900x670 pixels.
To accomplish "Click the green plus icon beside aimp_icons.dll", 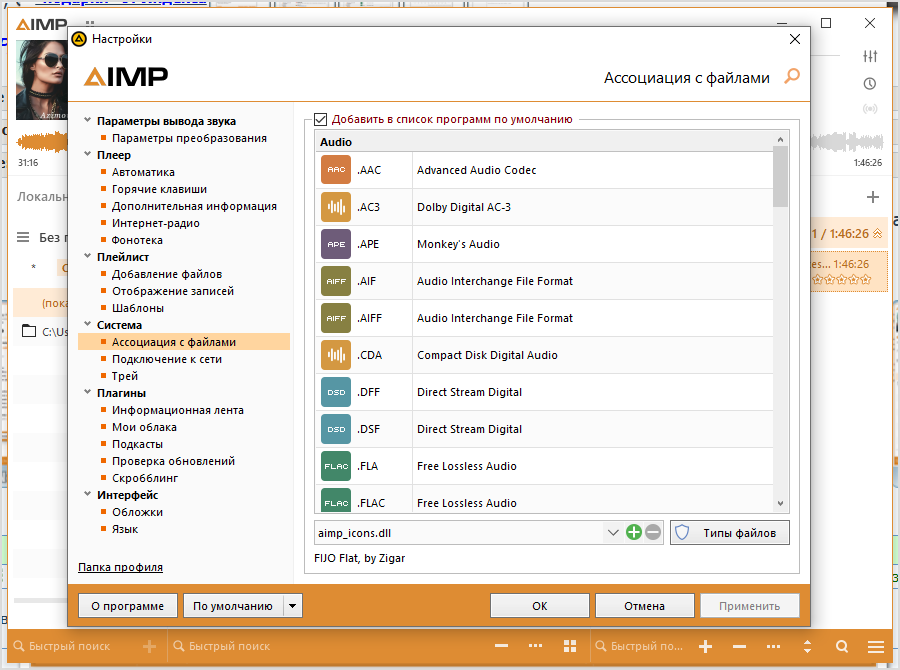I will (634, 532).
